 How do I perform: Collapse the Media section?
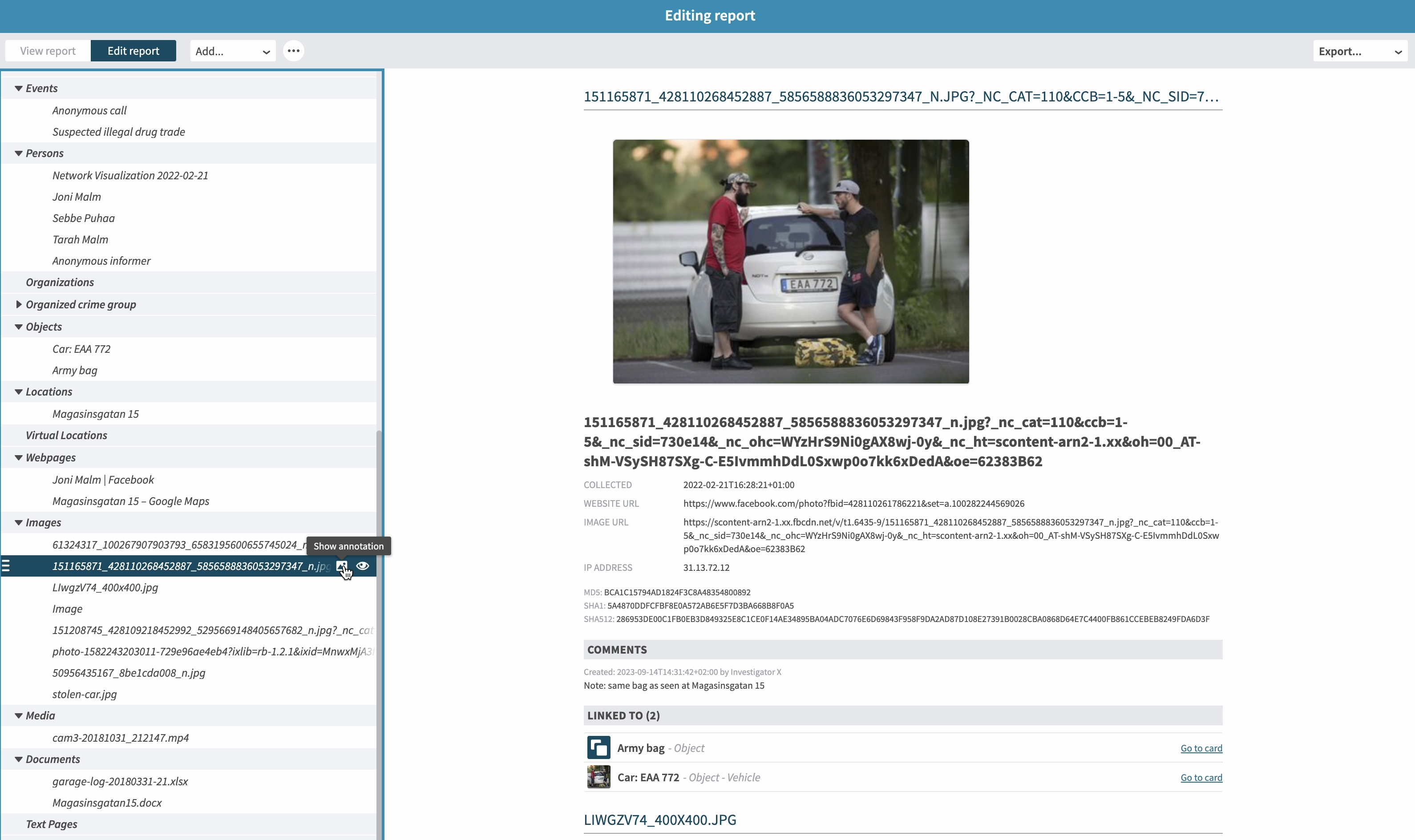tap(19, 715)
